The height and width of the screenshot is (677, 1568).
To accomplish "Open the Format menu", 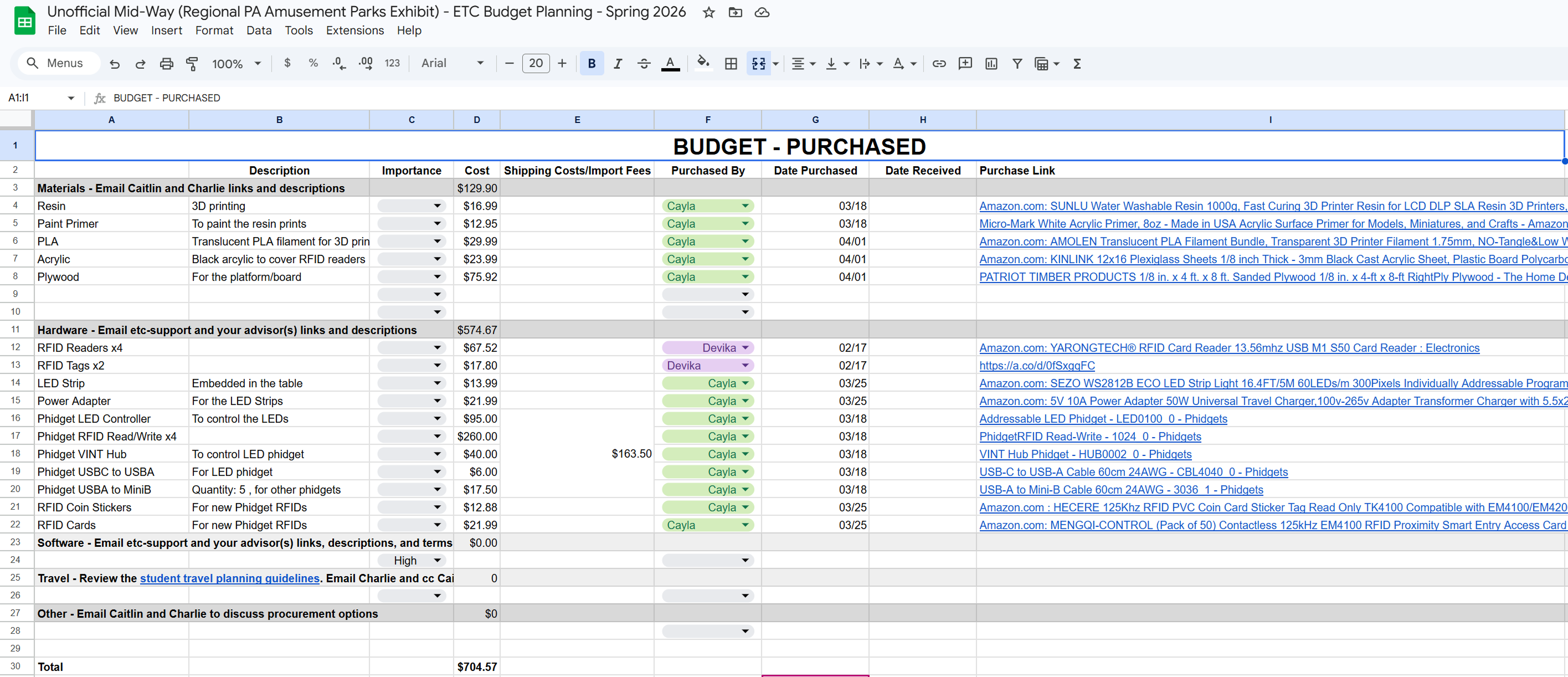I will tap(214, 30).
